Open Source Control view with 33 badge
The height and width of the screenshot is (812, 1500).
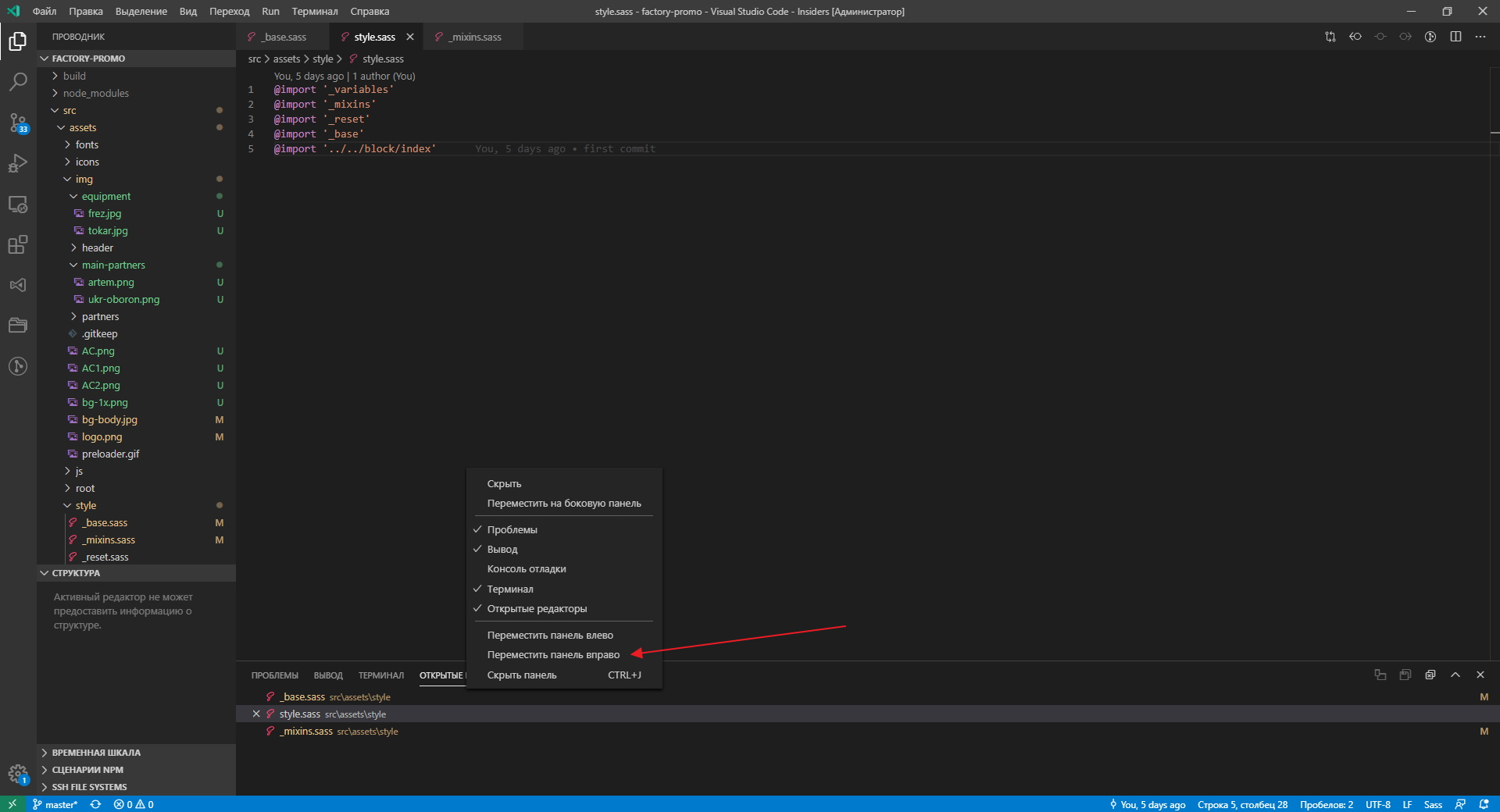click(x=18, y=123)
